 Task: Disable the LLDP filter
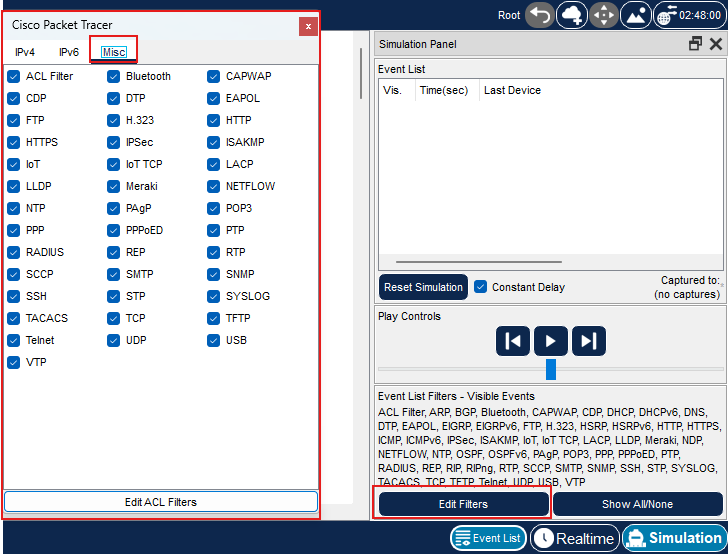pyautogui.click(x=13, y=186)
